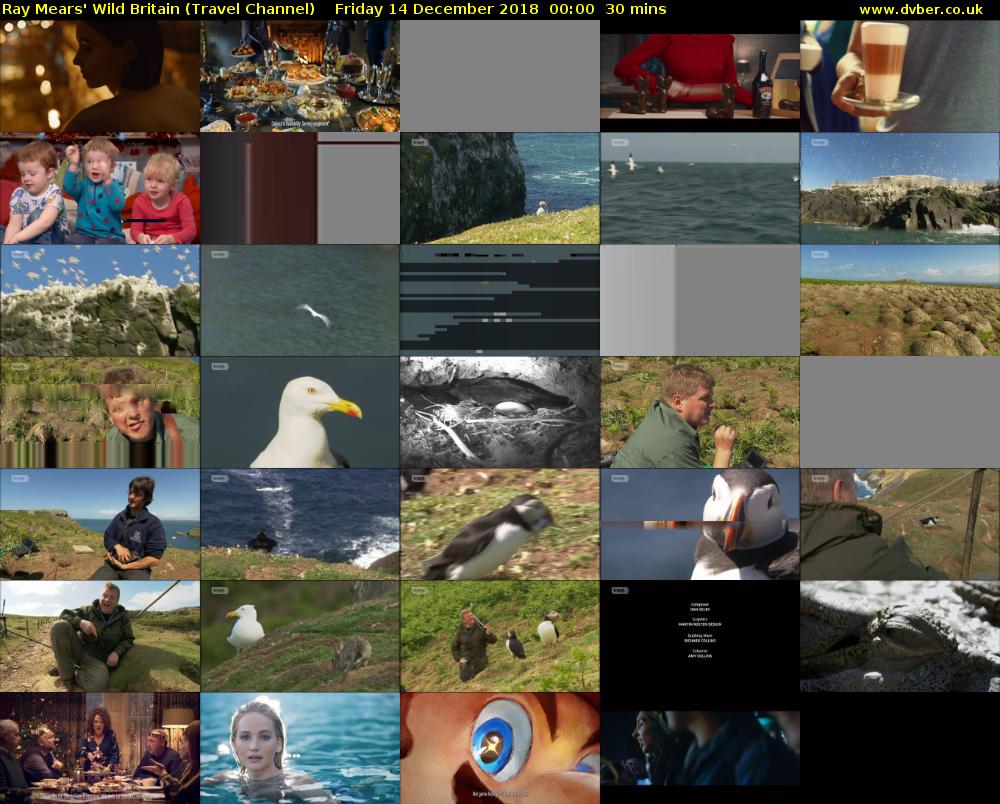Click the dinner party table thumbnail
Image resolution: width=1000 pixels, height=804 pixels.
pos(99,749)
